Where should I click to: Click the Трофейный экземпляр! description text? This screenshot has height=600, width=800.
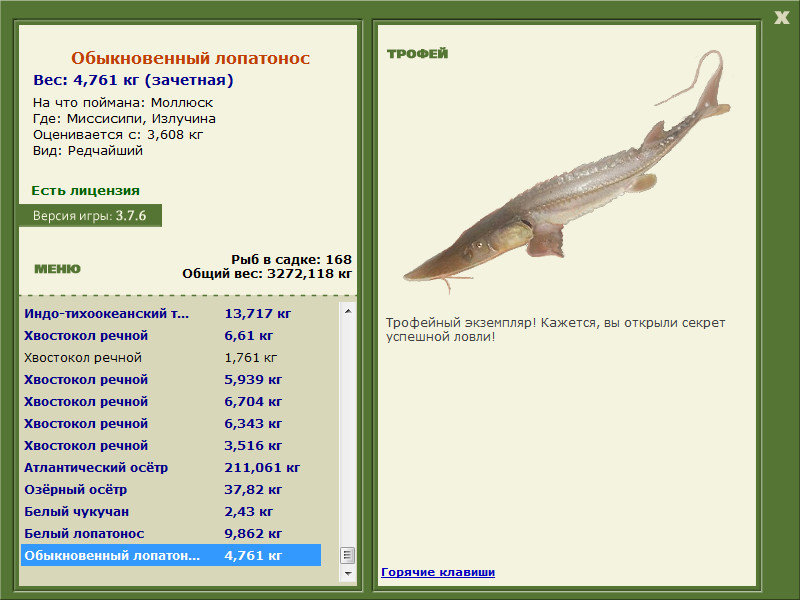[x=555, y=330]
